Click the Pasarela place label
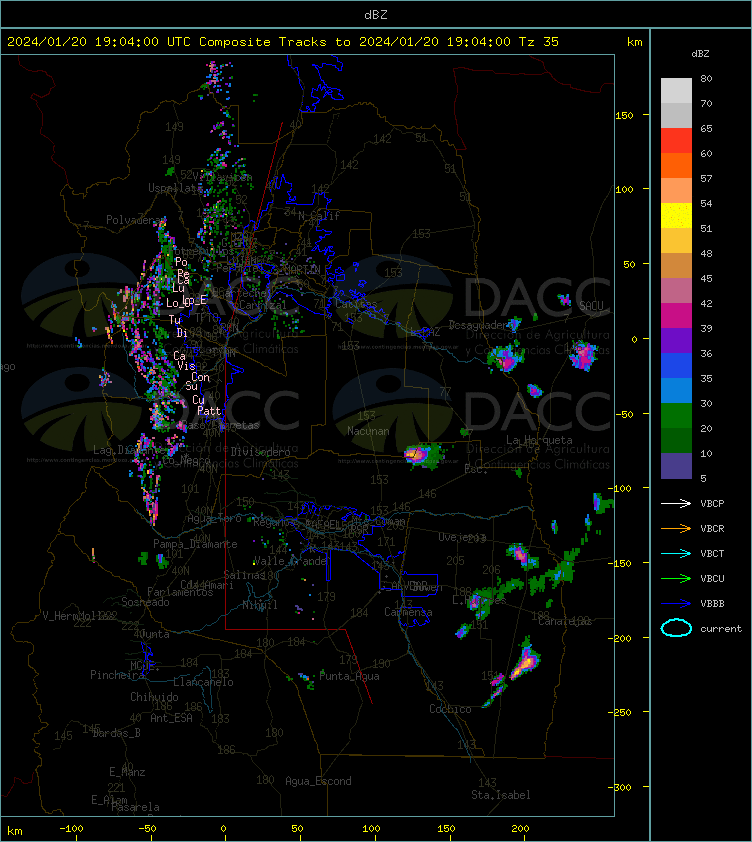The image size is (752, 842). 135,807
